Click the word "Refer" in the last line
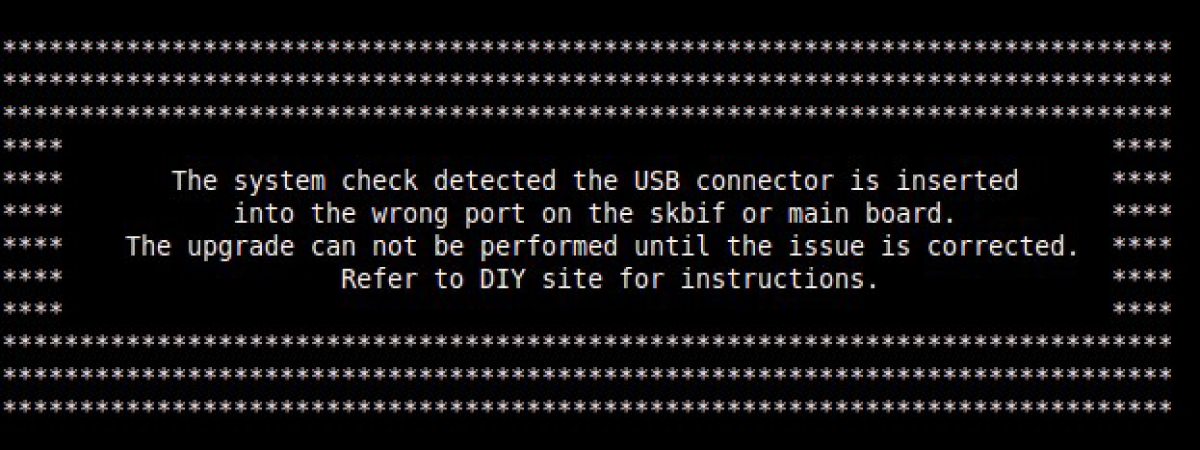The width and height of the screenshot is (1200, 450). 379,280
